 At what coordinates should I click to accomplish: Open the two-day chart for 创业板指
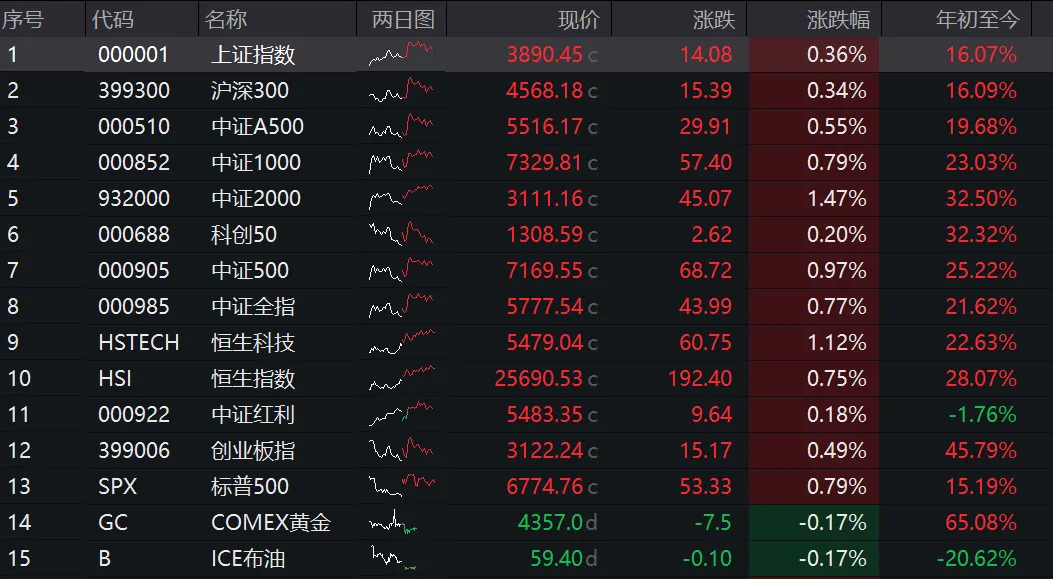pyautogui.click(x=401, y=450)
